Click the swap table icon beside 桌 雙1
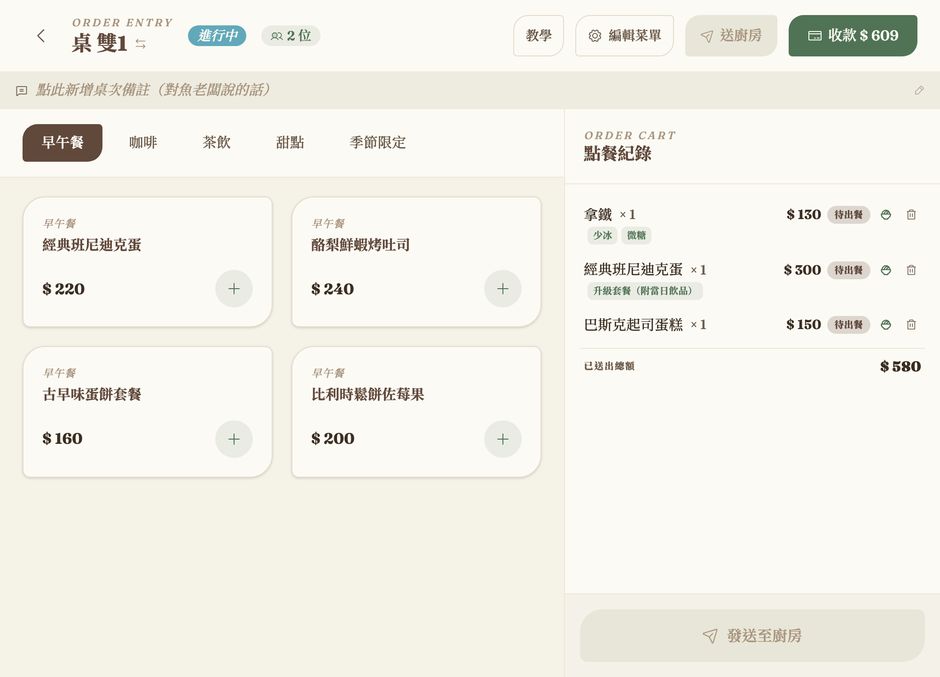This screenshot has width=940, height=677. (x=141, y=44)
